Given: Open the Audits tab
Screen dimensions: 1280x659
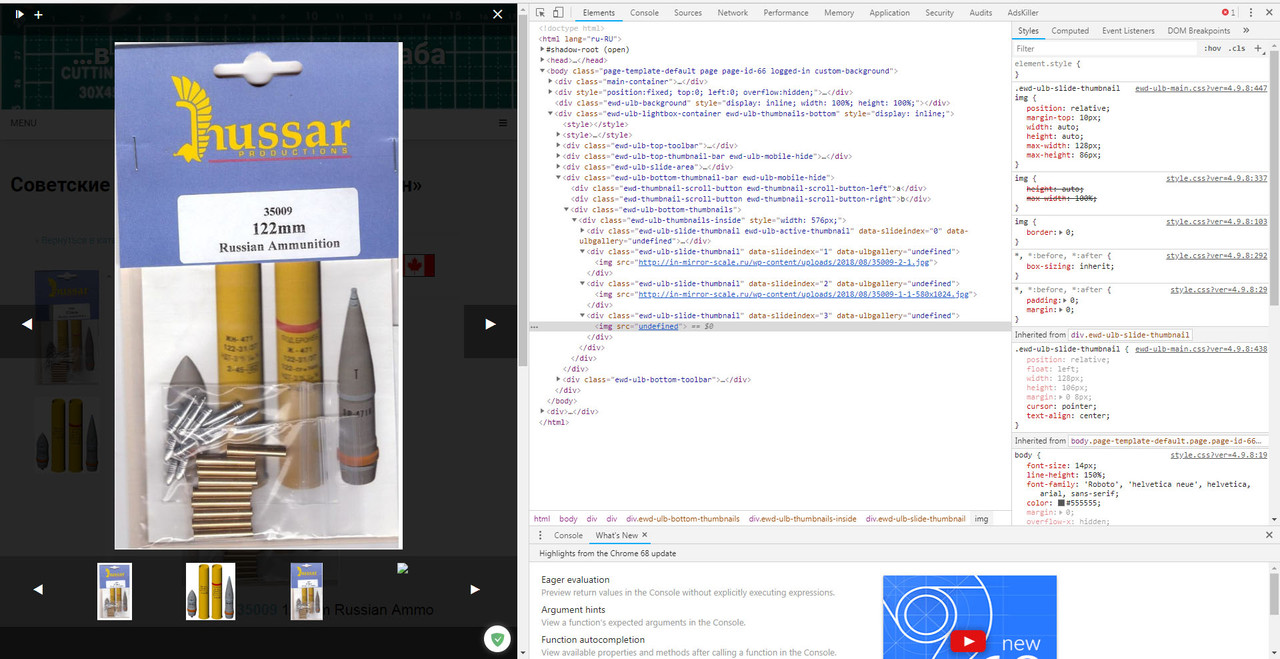Looking at the screenshot, I should [x=981, y=13].
